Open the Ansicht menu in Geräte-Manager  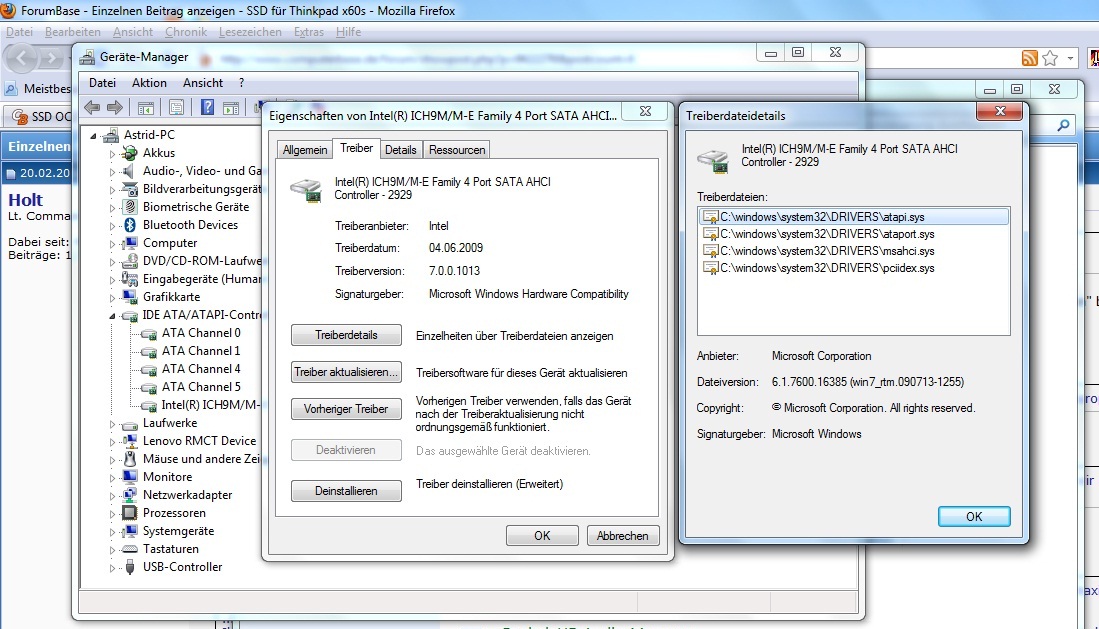tap(203, 83)
